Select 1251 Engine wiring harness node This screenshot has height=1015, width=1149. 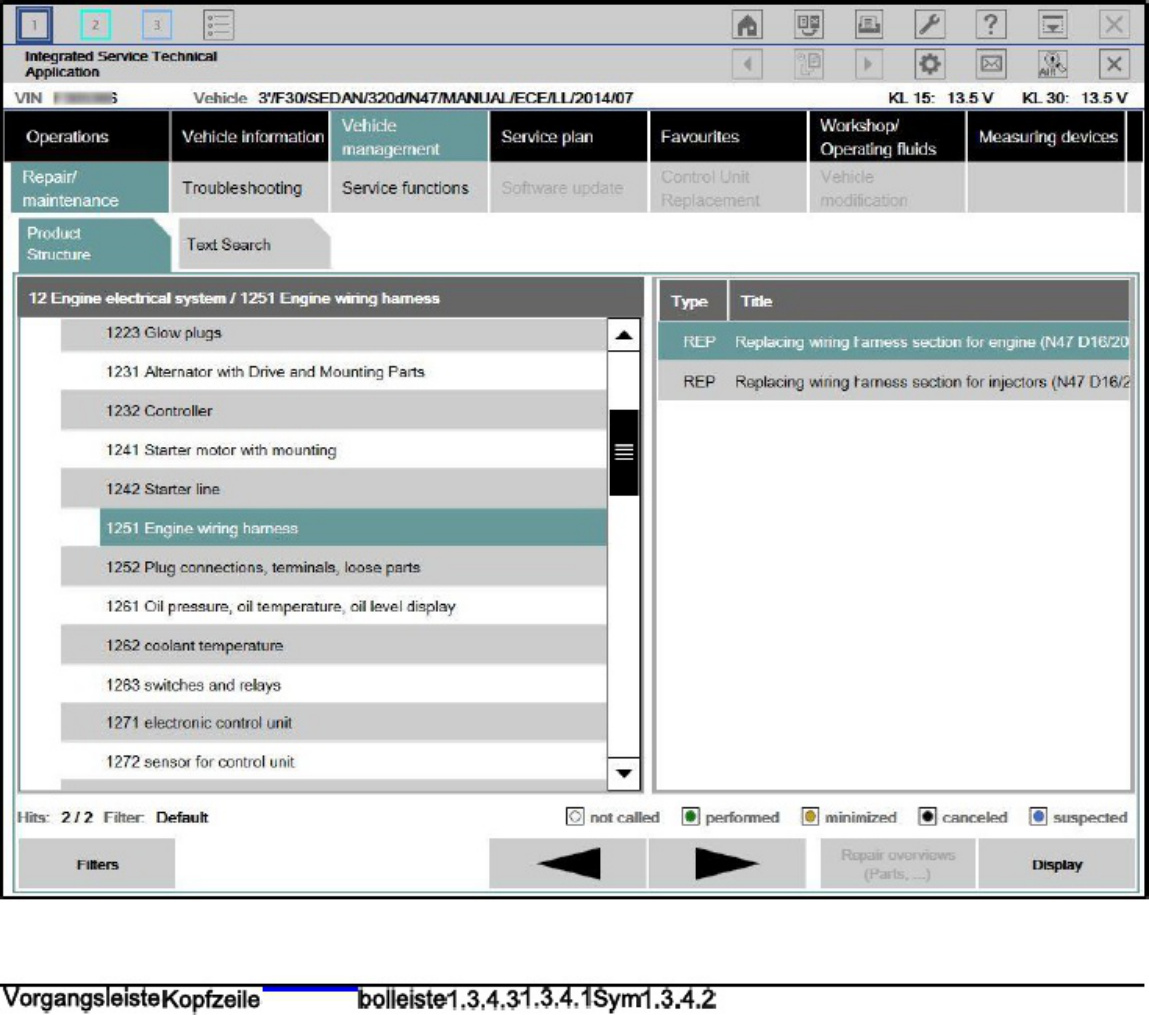click(353, 528)
